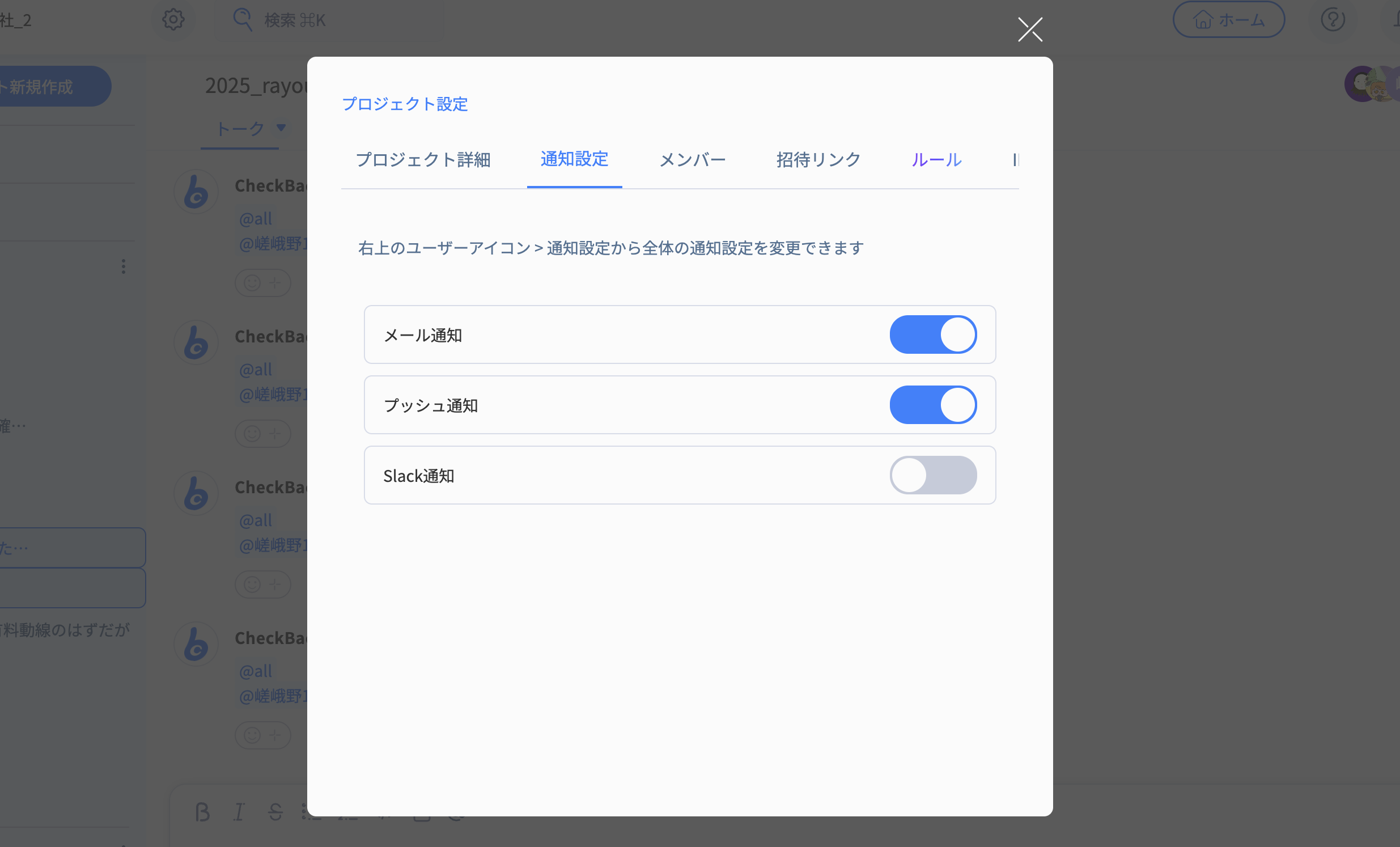Open settings via gear icon in top bar
Image resolution: width=1400 pixels, height=847 pixels.
(173, 20)
